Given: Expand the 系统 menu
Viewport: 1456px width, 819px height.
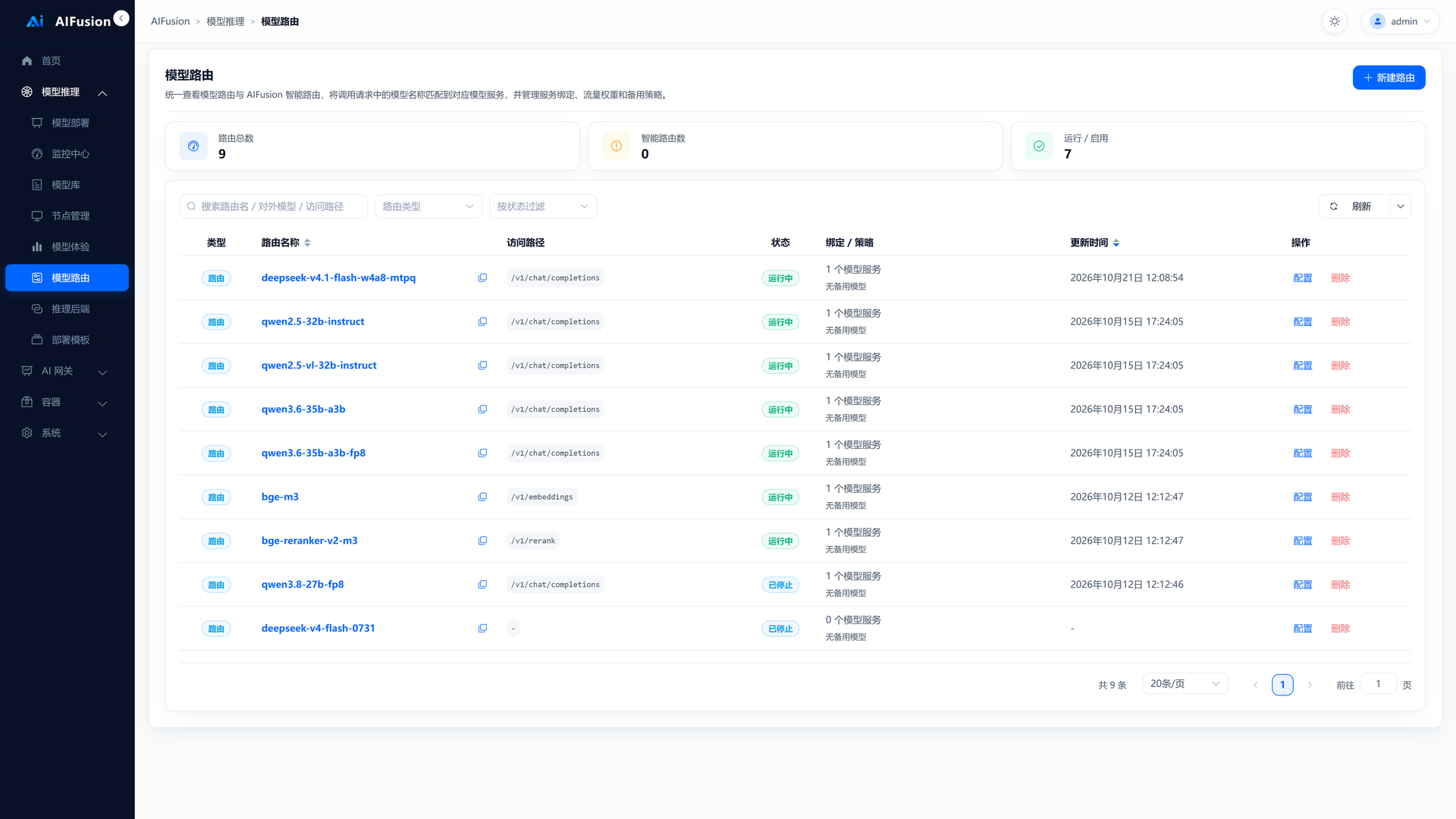Looking at the screenshot, I should tap(67, 433).
